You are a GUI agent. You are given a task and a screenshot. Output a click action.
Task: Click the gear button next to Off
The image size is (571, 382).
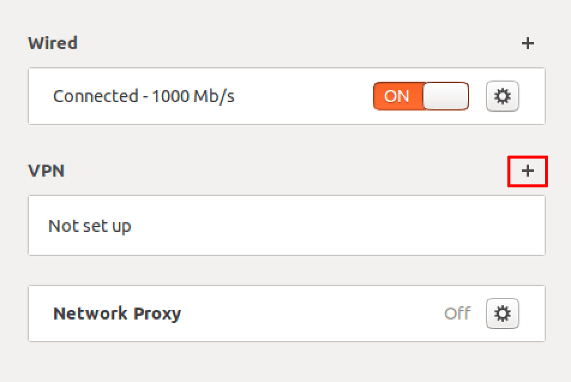(x=502, y=313)
